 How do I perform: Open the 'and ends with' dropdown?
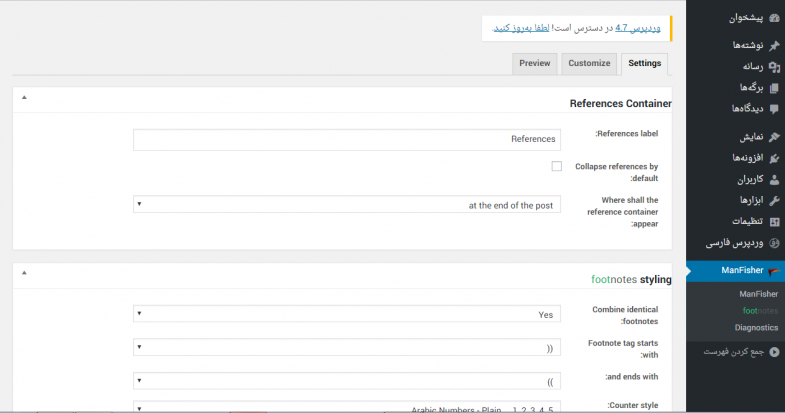pos(346,381)
